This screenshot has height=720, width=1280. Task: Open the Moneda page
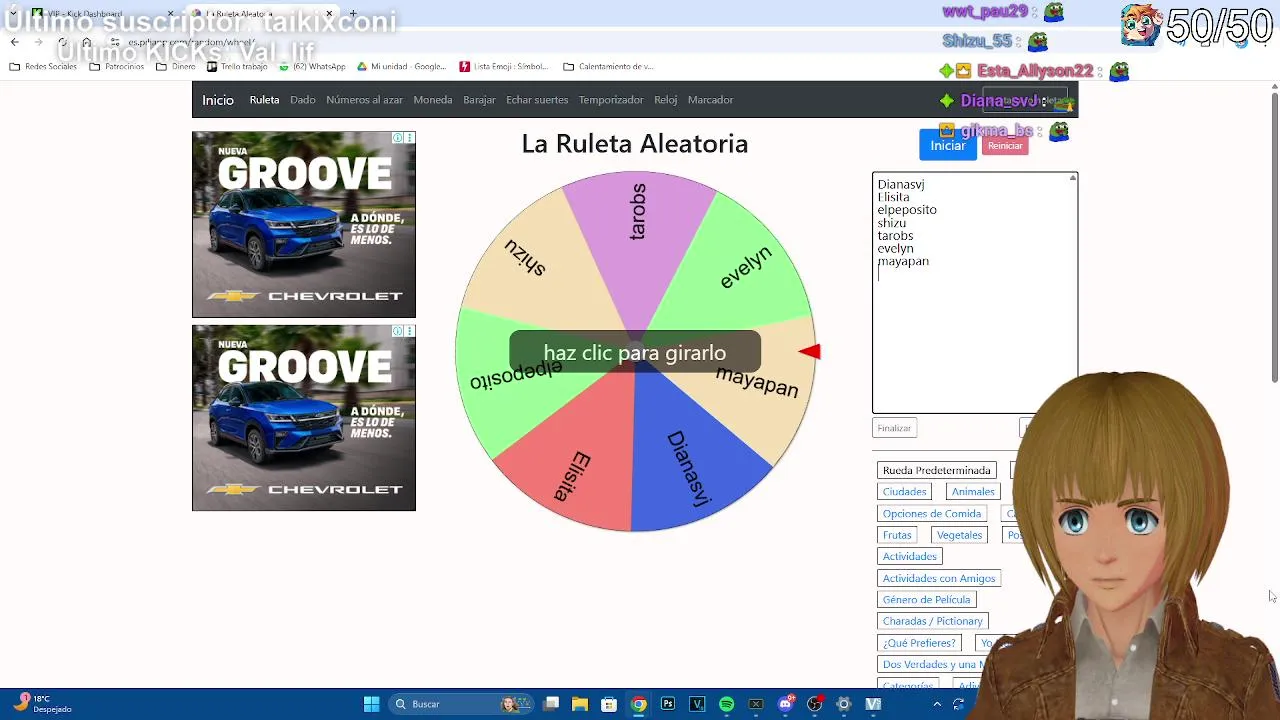tap(433, 100)
